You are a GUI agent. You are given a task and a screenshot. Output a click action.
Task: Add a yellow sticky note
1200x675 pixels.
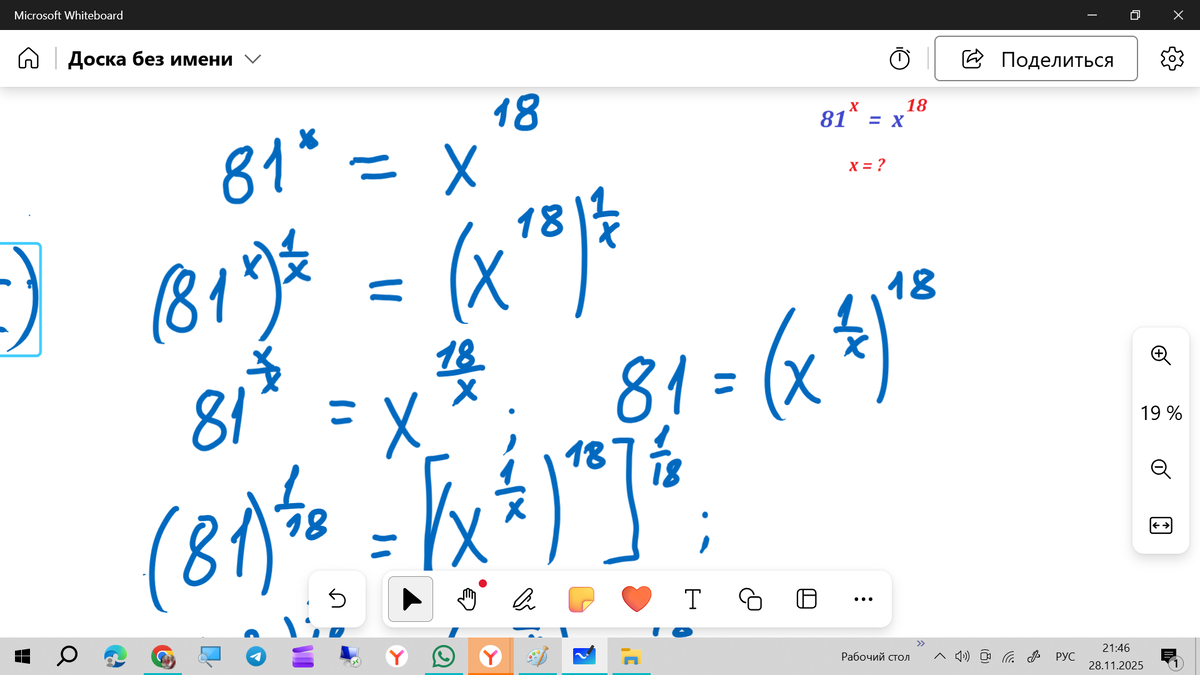pyautogui.click(x=580, y=599)
